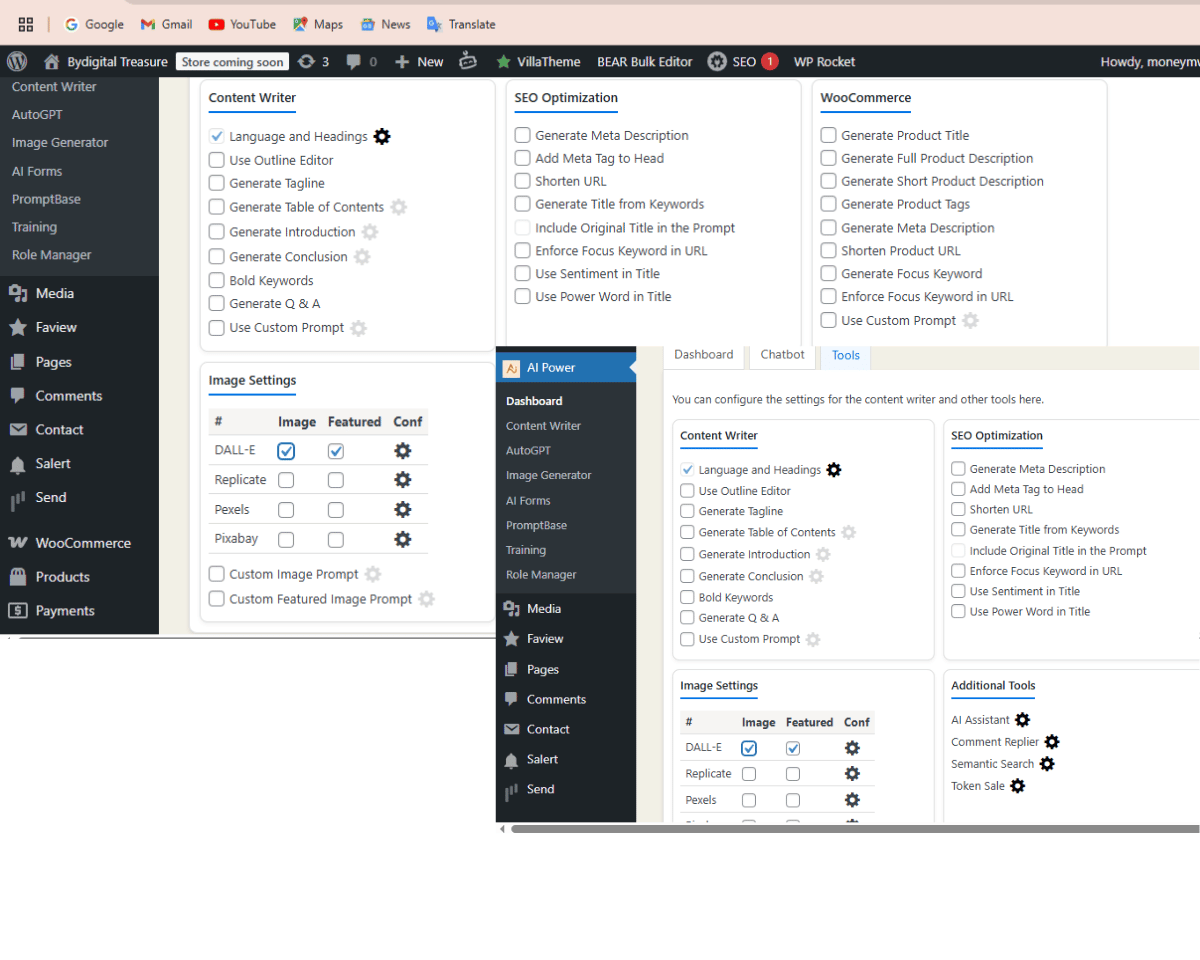
Task: Open the AI Assistant gear in overlaid window
Action: (1022, 720)
